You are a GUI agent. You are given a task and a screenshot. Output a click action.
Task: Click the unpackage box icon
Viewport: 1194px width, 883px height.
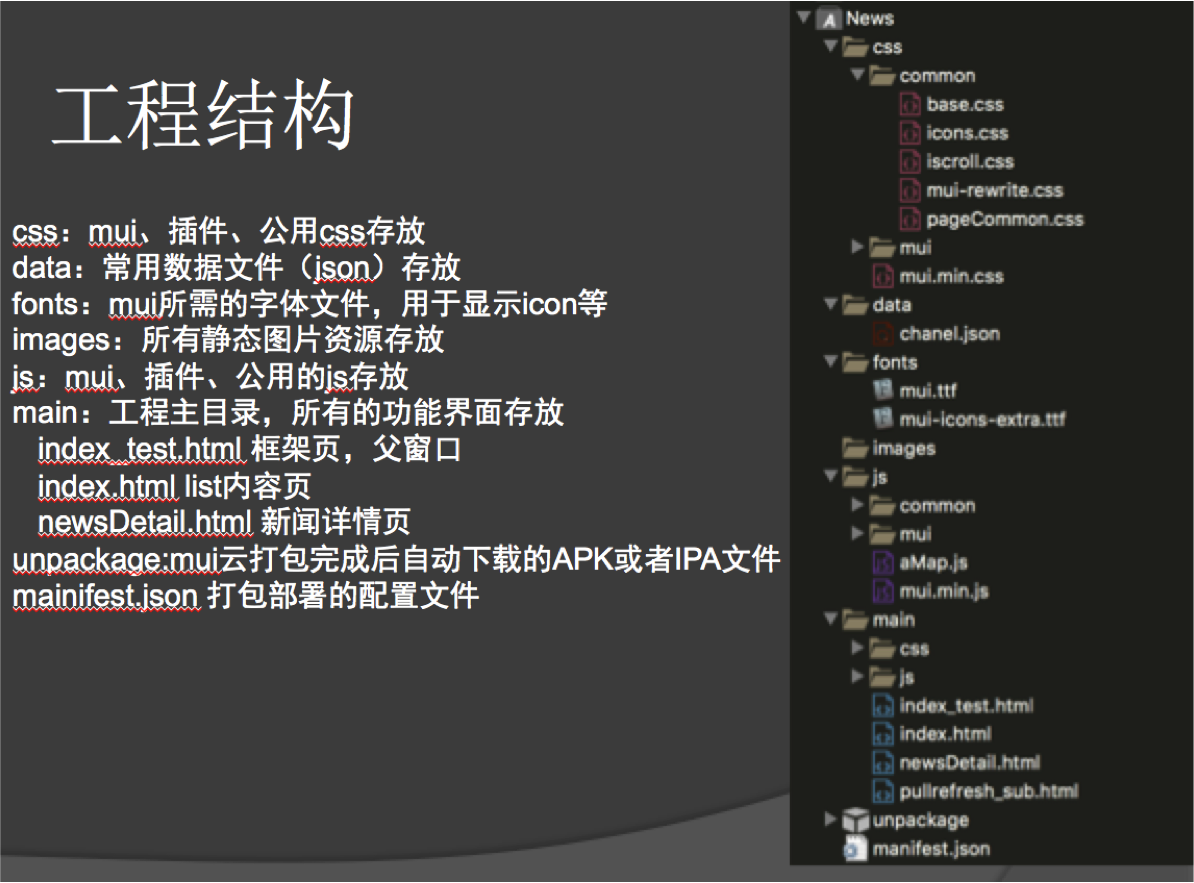point(855,820)
